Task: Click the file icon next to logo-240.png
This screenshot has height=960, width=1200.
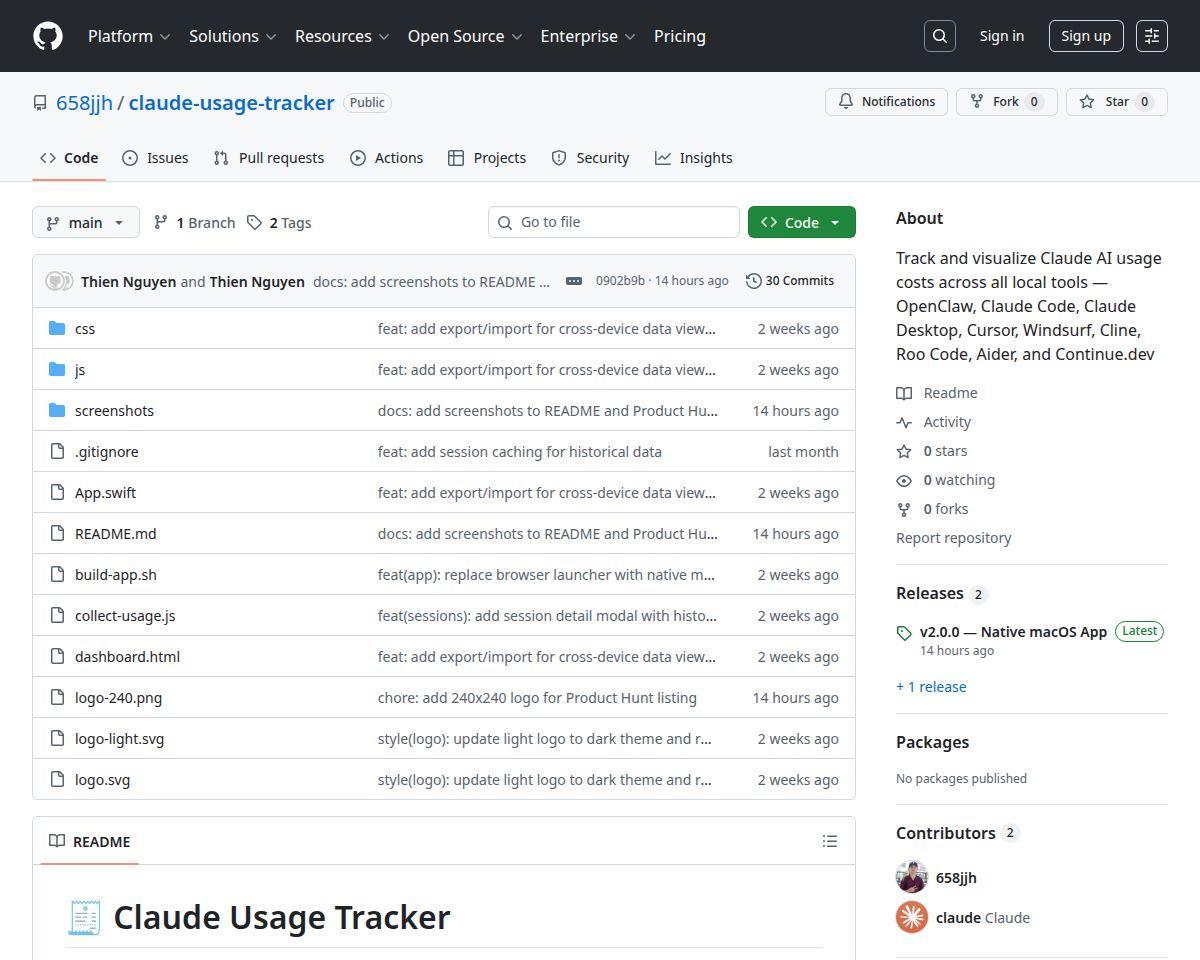Action: pos(57,697)
